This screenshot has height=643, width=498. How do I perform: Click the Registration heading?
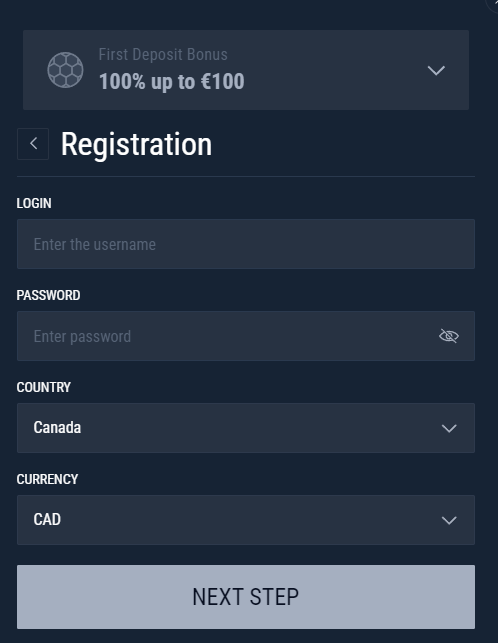[136, 144]
